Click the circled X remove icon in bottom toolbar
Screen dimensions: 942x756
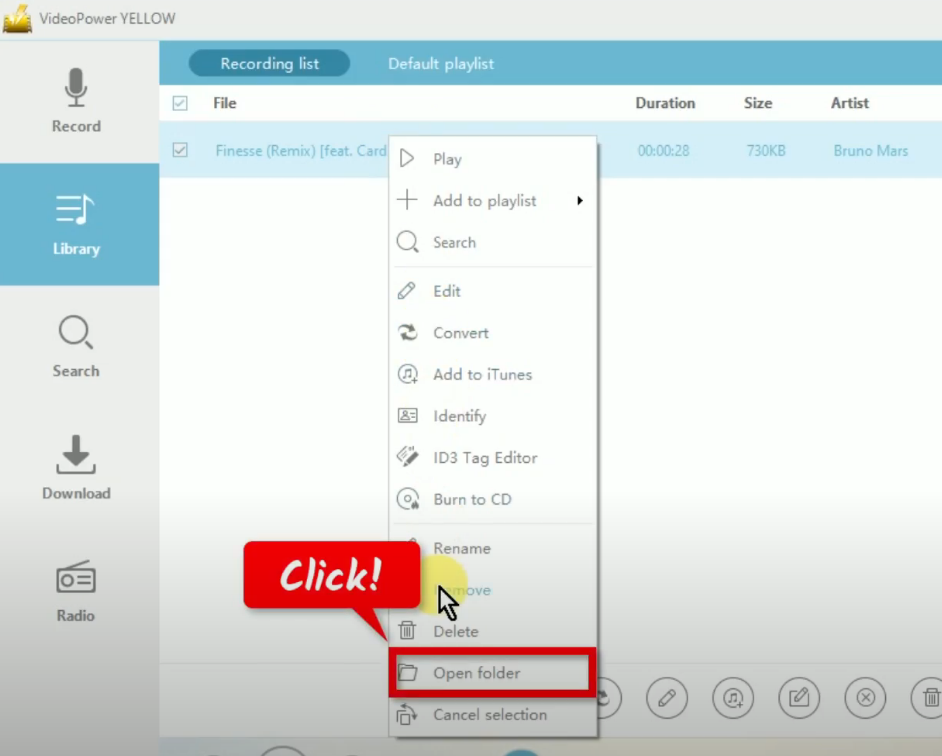(x=866, y=697)
